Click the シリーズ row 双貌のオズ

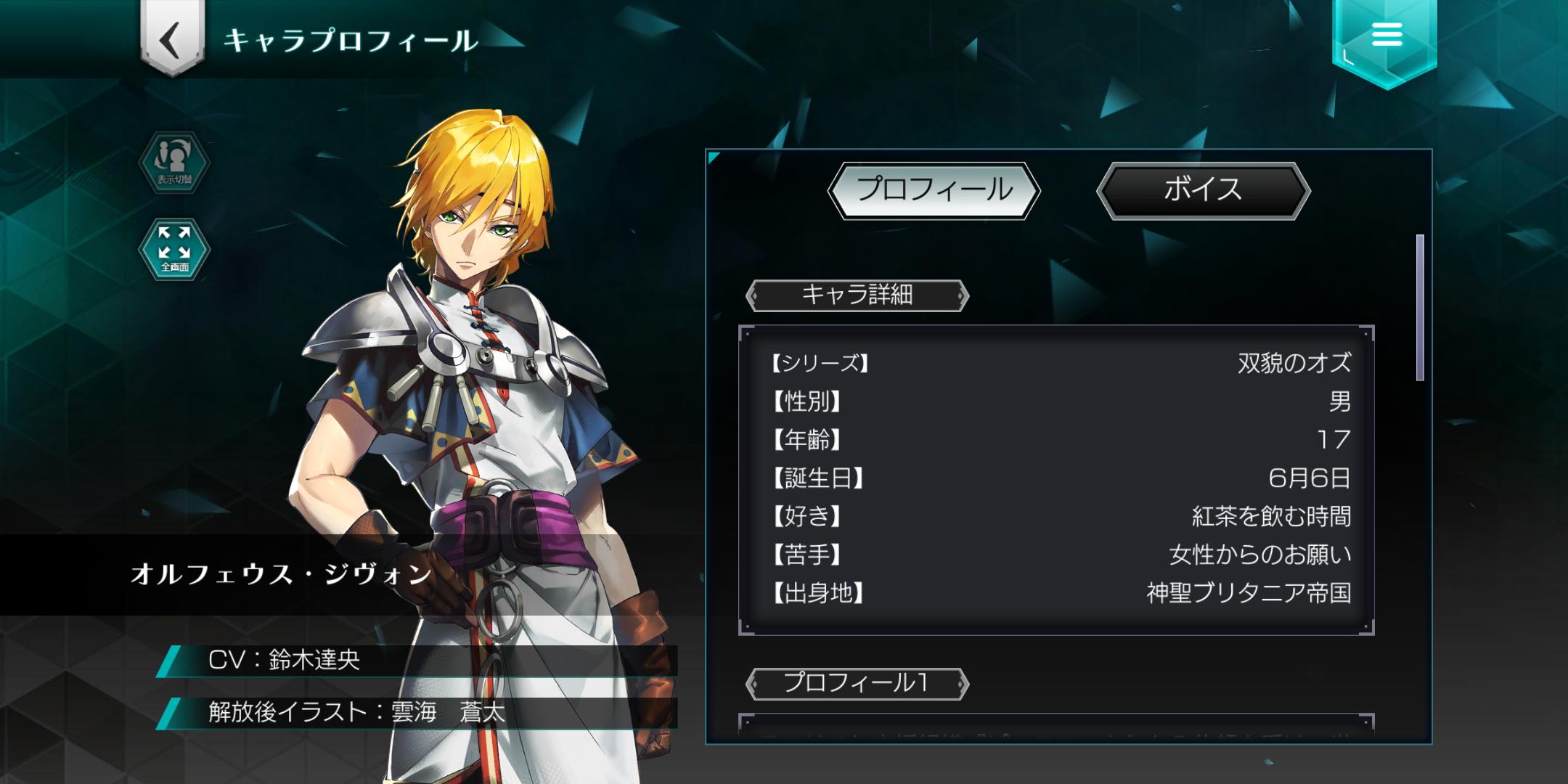[x=1060, y=362]
